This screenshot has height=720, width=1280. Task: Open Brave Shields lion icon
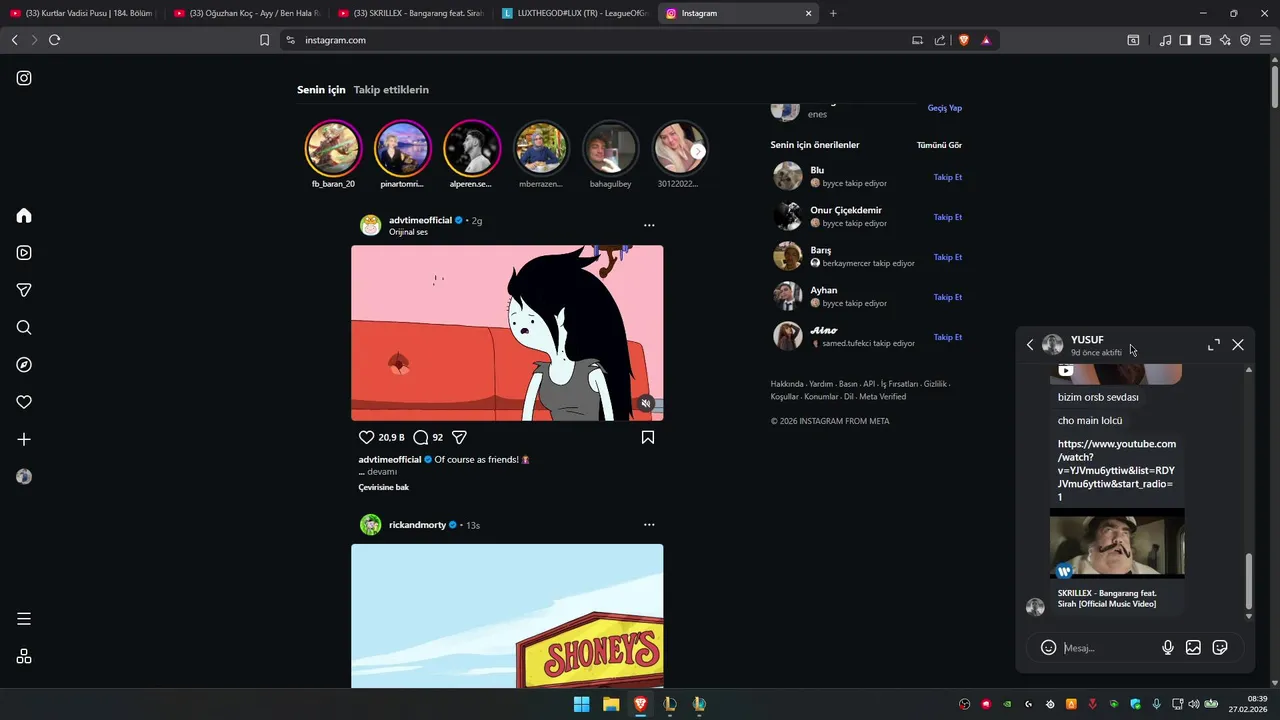[x=964, y=40]
